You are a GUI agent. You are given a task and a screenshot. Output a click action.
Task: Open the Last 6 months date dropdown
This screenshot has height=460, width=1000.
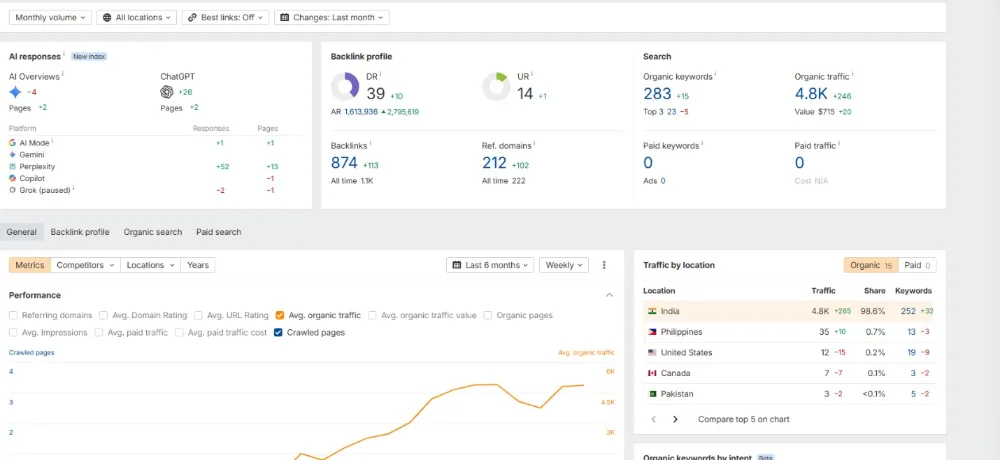pyautogui.click(x=490, y=265)
